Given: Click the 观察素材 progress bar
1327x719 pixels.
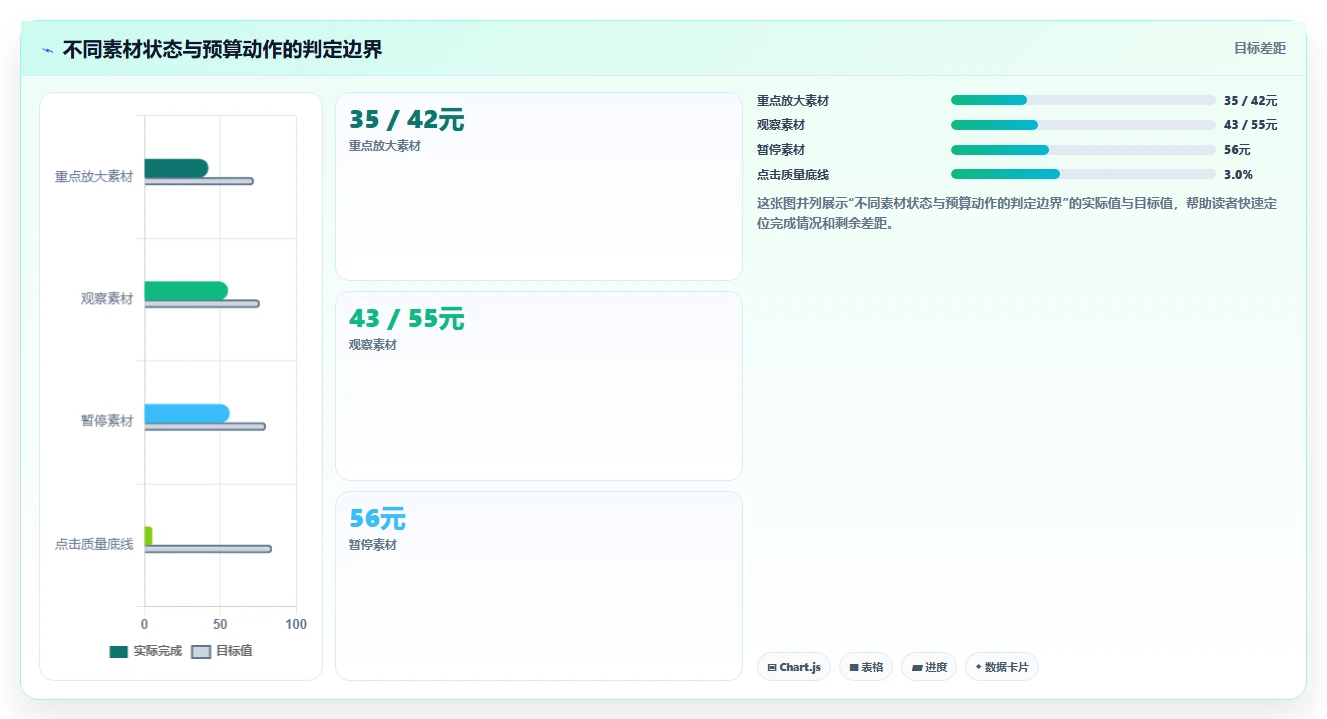Looking at the screenshot, I should point(1083,125).
